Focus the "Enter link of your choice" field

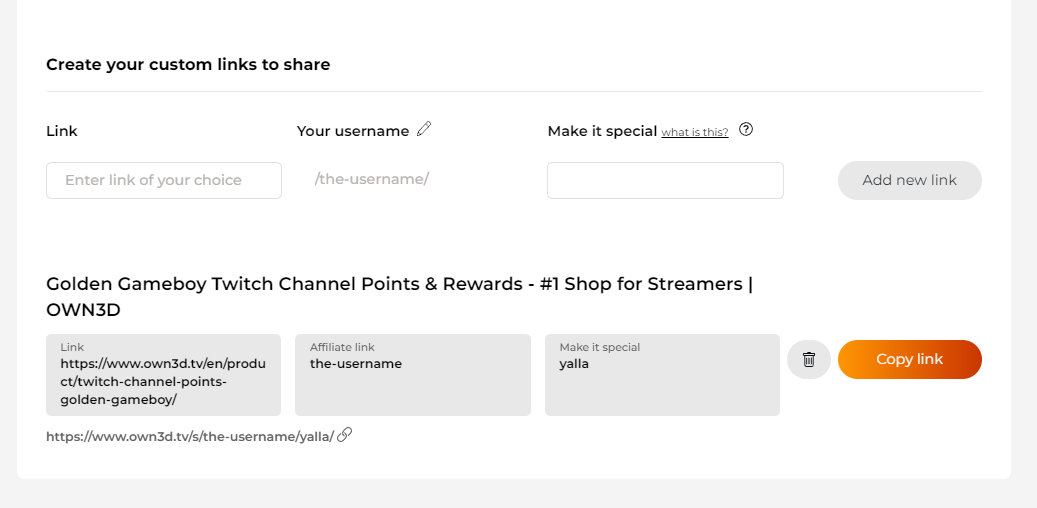(x=164, y=180)
